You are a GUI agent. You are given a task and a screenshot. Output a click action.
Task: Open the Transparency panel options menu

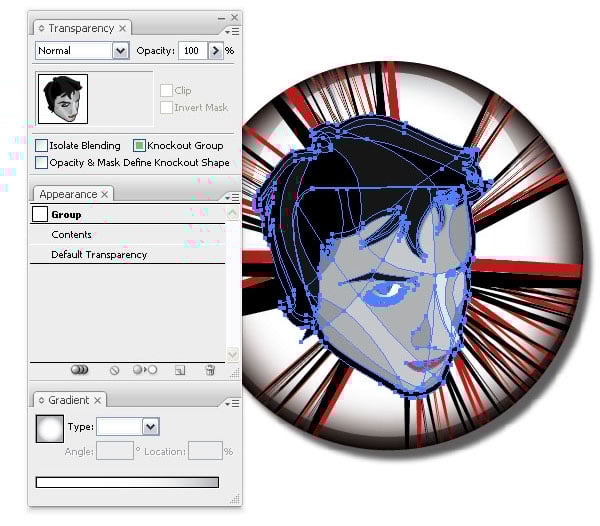pos(232,32)
